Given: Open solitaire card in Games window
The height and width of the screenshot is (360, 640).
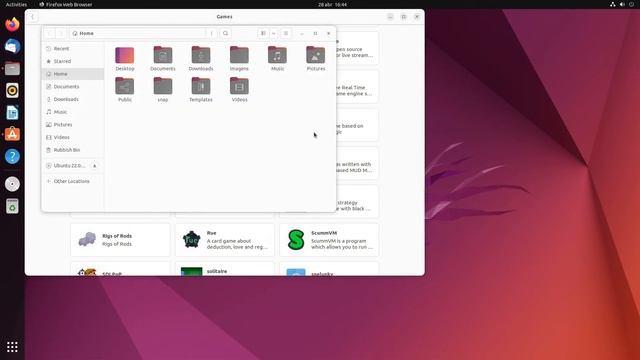Looking at the screenshot, I should point(225,269).
